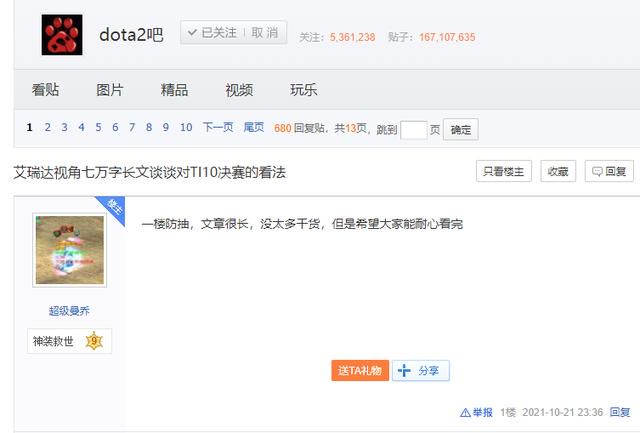This screenshot has height=433, width=640.
Task: Click the post text starting 一楼防抽
Action: pos(302,224)
